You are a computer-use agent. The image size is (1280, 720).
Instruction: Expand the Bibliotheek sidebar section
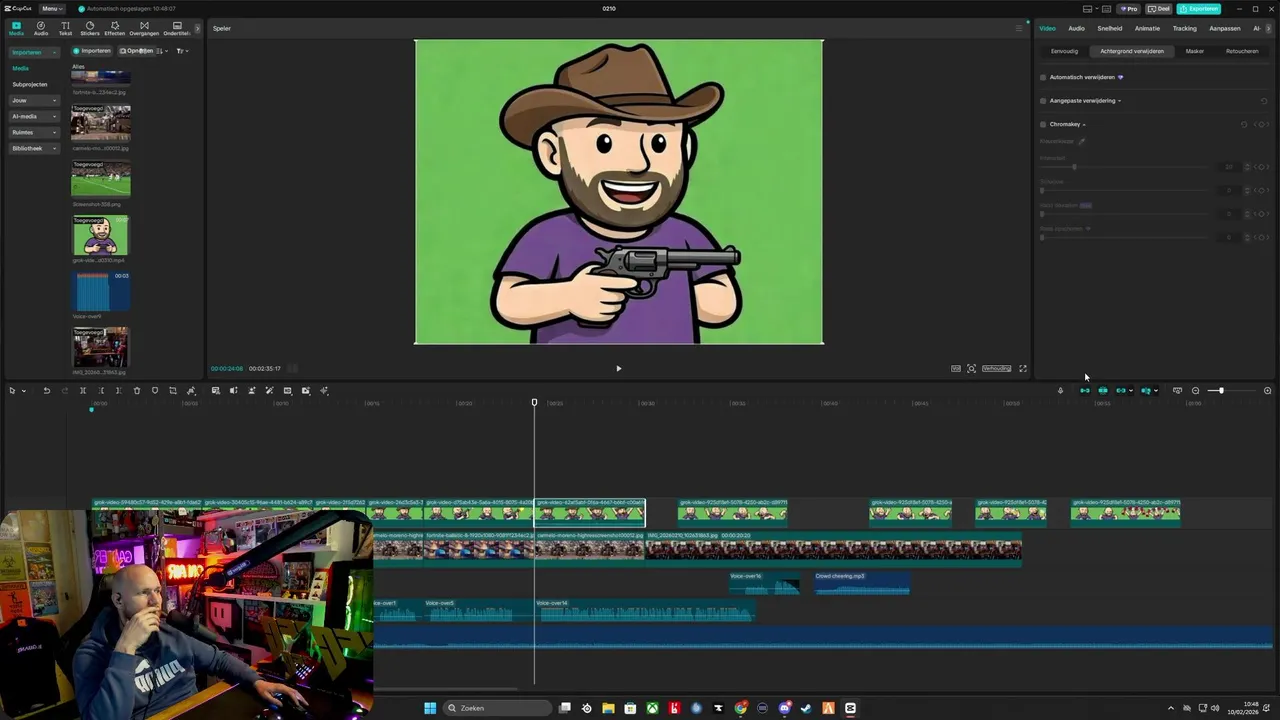click(x=35, y=148)
